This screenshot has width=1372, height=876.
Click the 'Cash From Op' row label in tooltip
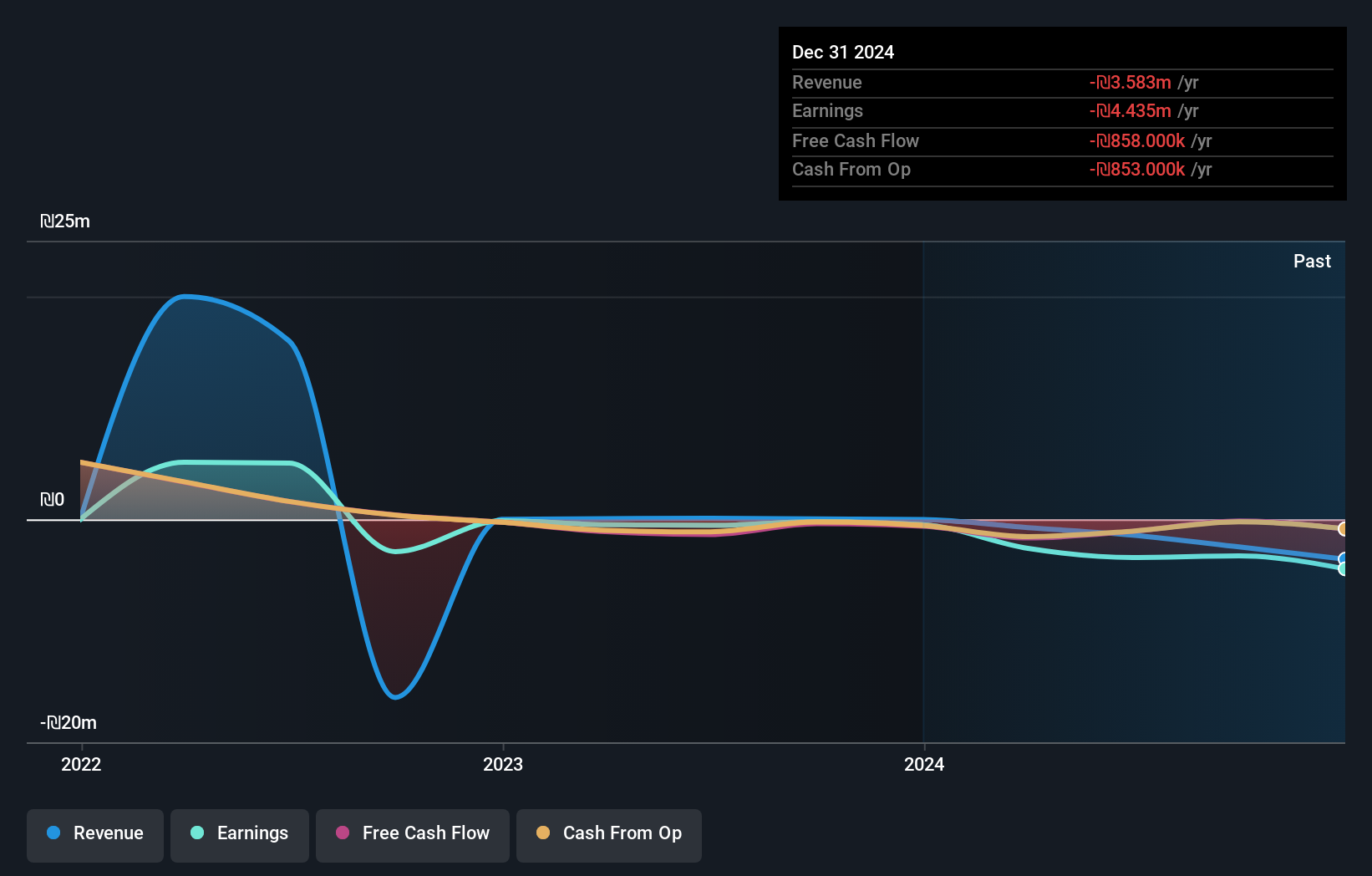(x=851, y=169)
